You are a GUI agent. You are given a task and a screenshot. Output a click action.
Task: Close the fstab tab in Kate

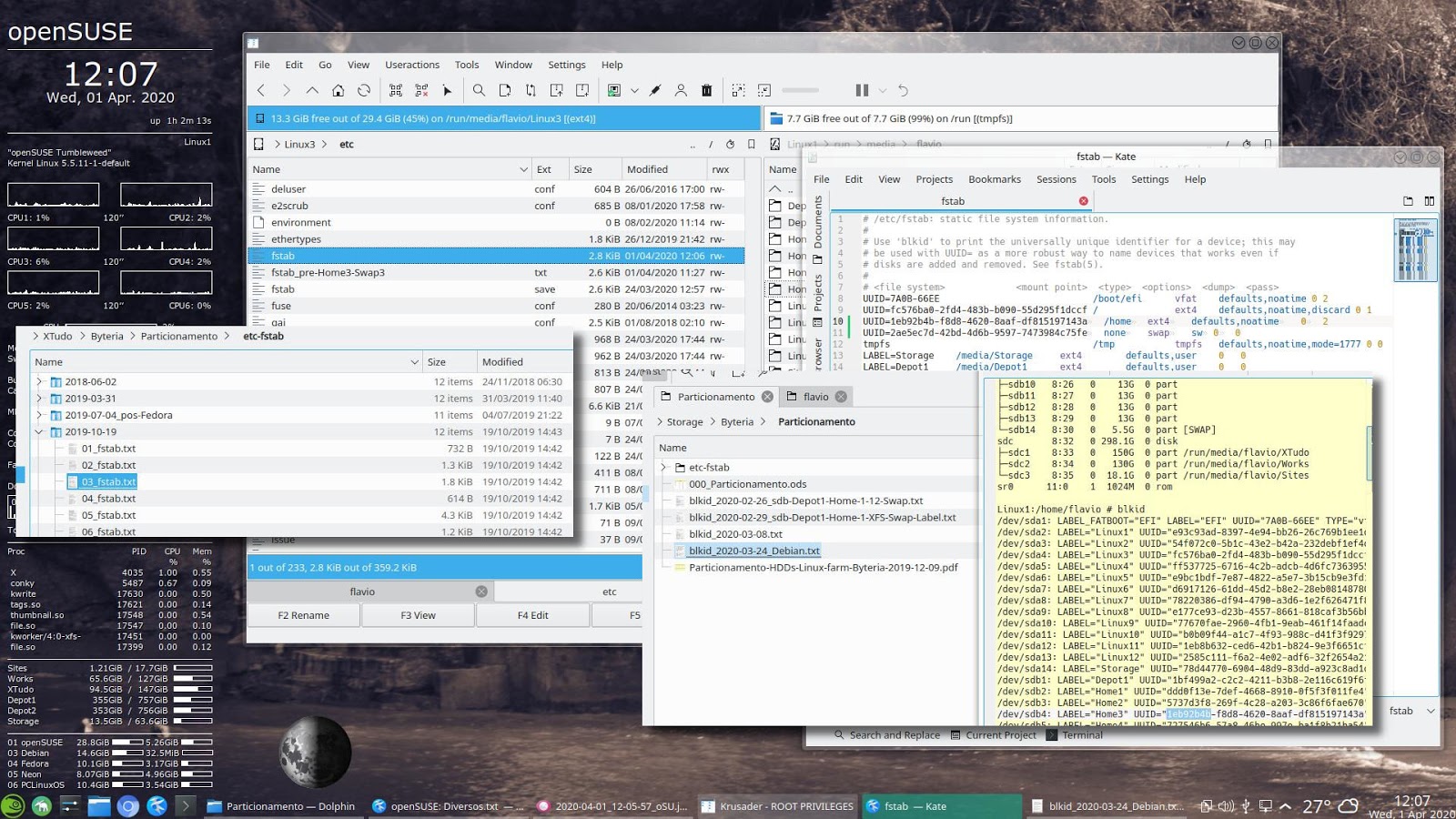coord(1083,201)
